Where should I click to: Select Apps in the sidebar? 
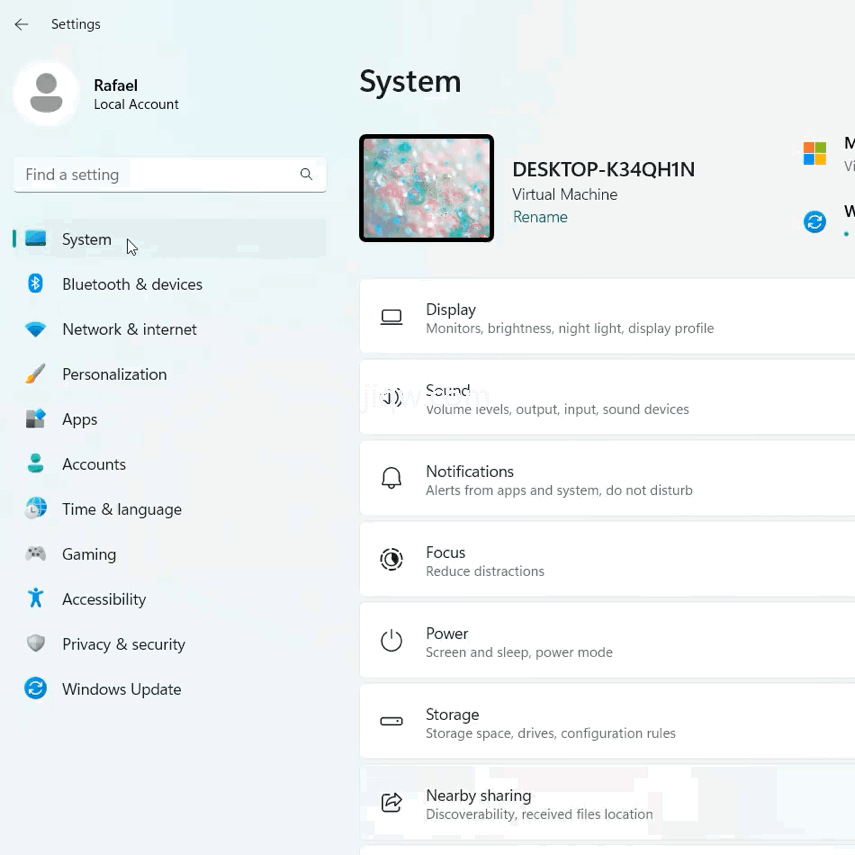tap(80, 419)
